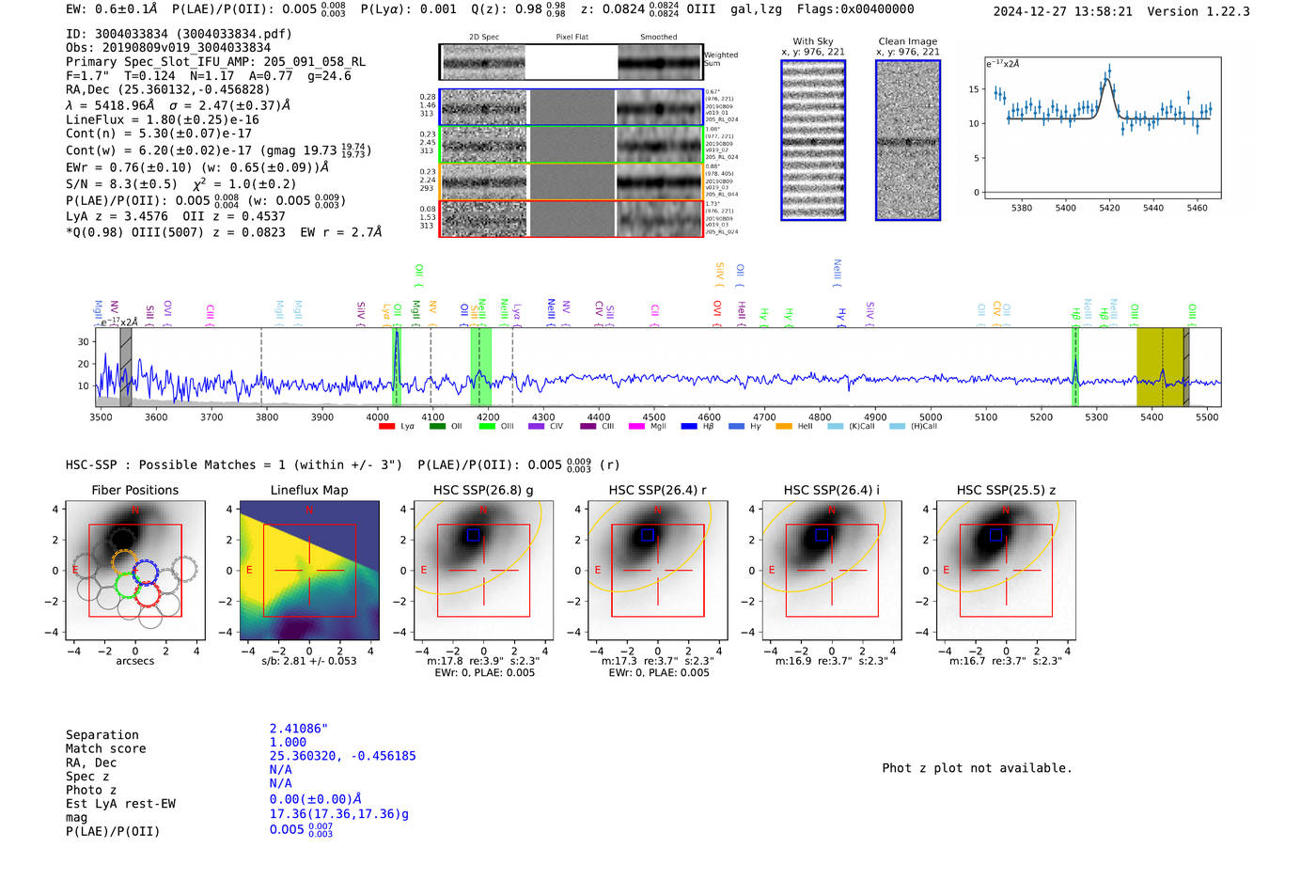
Task: Click the Gaussian line-fit plot near 5420
Action: [x=1102, y=128]
